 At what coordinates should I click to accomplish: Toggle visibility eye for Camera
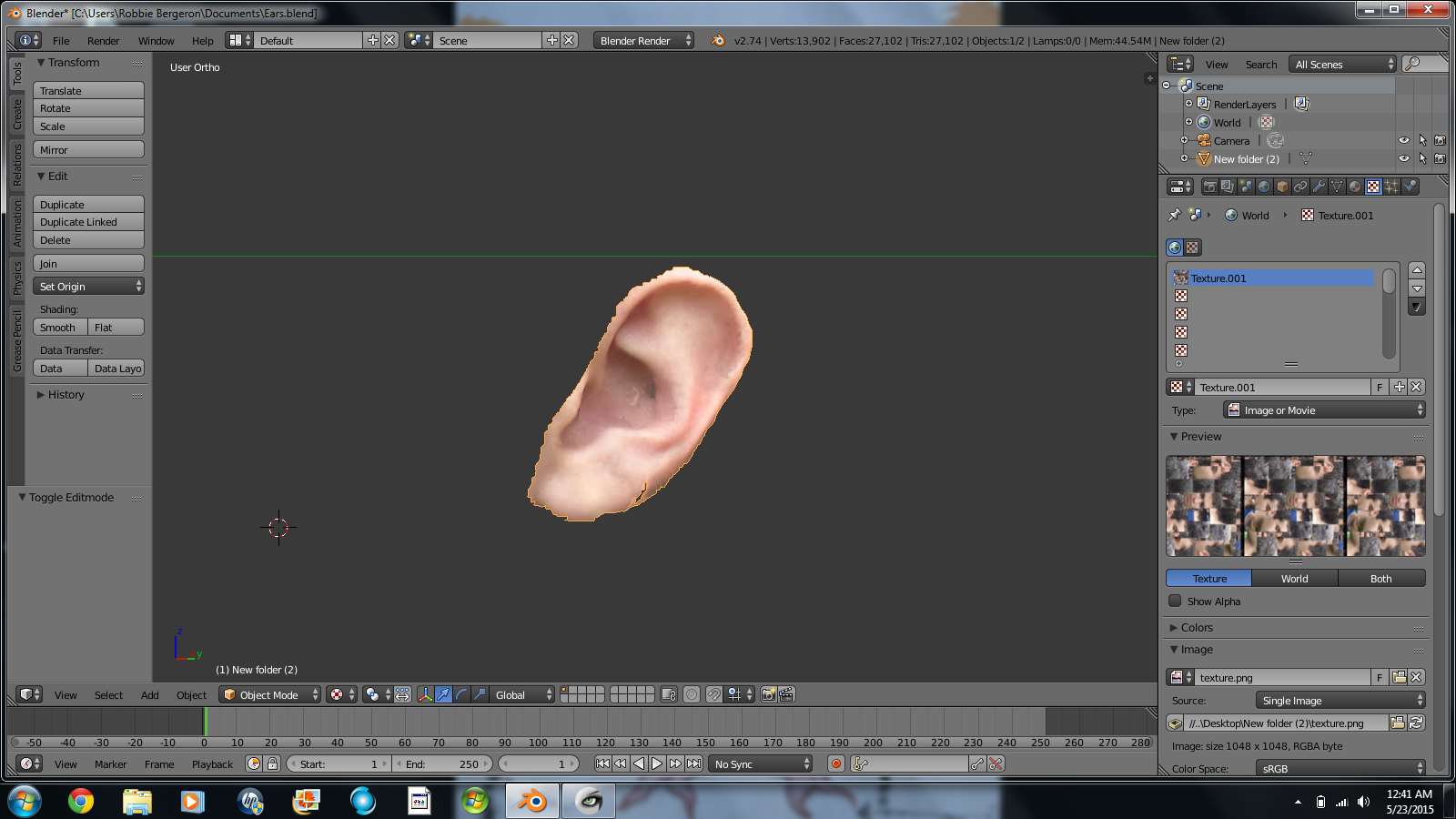1403,140
